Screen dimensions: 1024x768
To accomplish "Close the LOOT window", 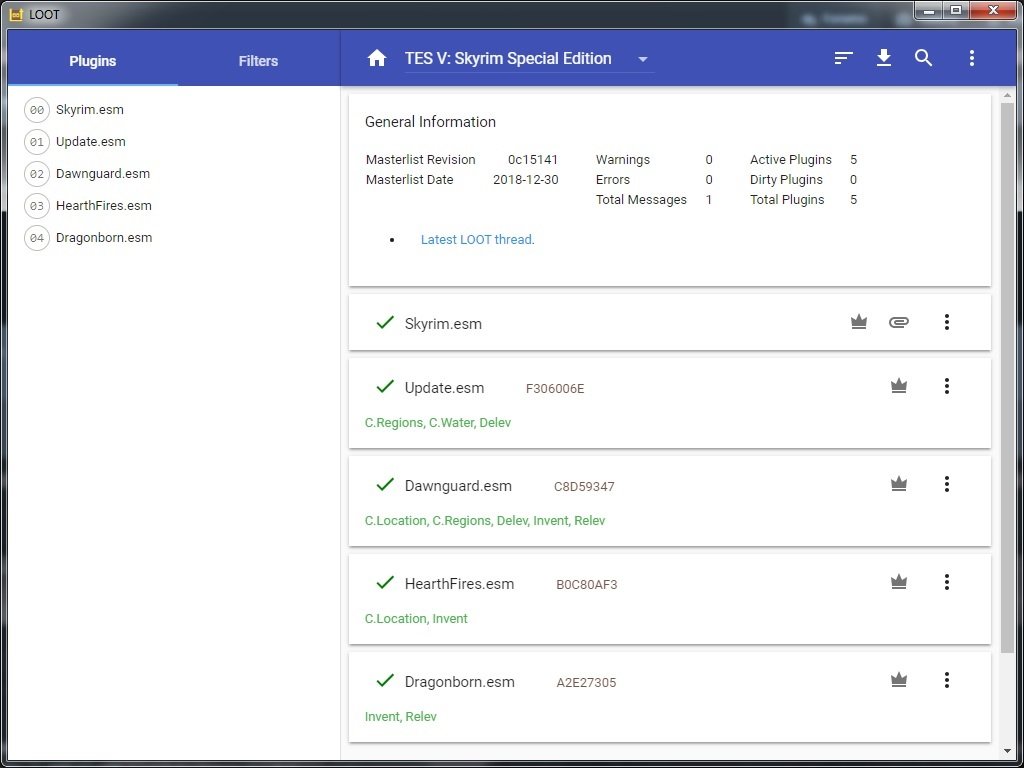I will (x=993, y=10).
